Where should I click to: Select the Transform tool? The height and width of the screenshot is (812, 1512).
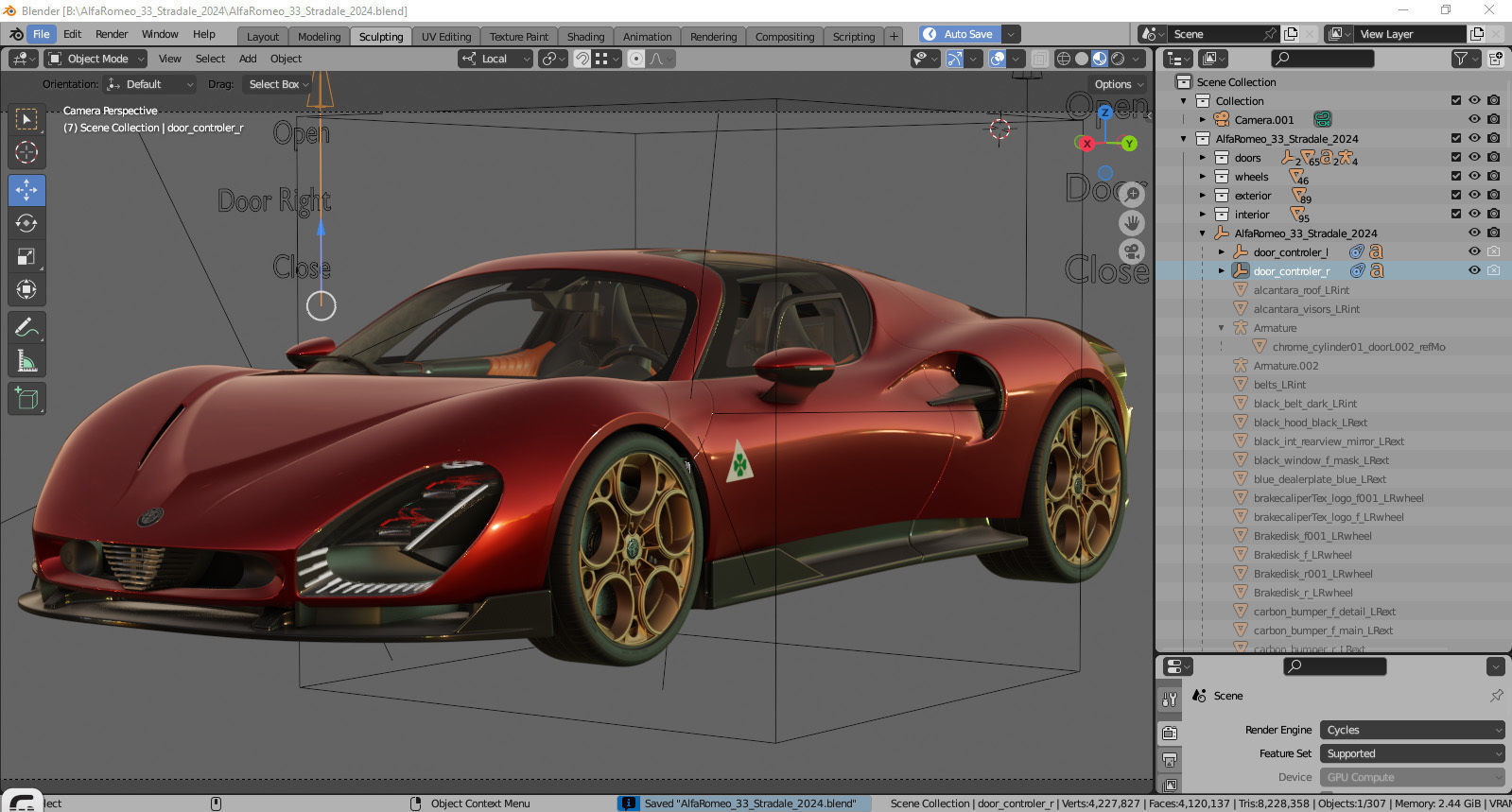(x=26, y=289)
